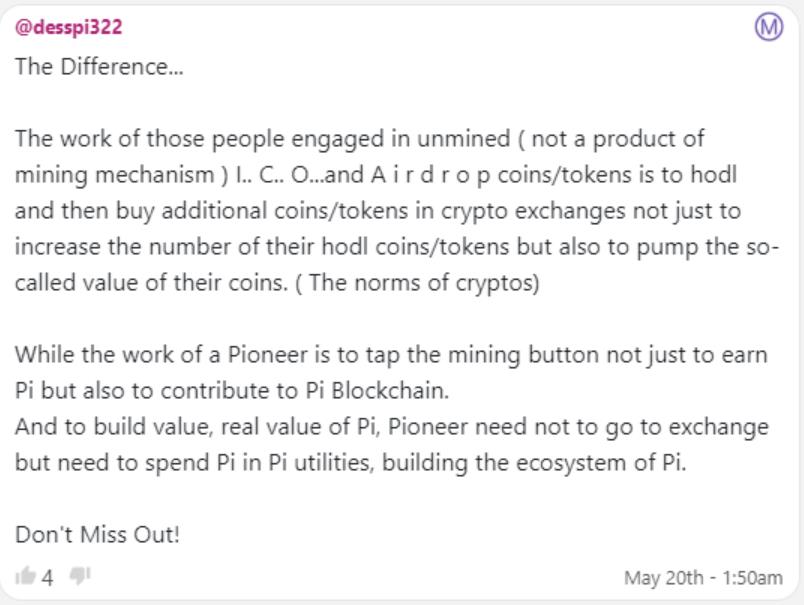Image resolution: width=804 pixels, height=605 pixels.
Task: Click the like count number 4
Action: pyautogui.click(x=47, y=578)
